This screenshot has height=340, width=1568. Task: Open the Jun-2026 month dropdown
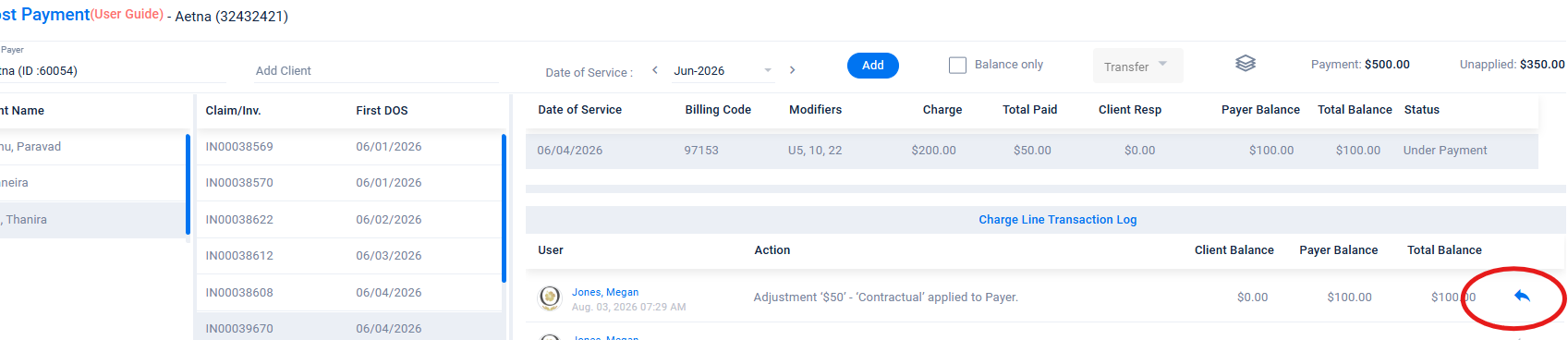click(723, 71)
